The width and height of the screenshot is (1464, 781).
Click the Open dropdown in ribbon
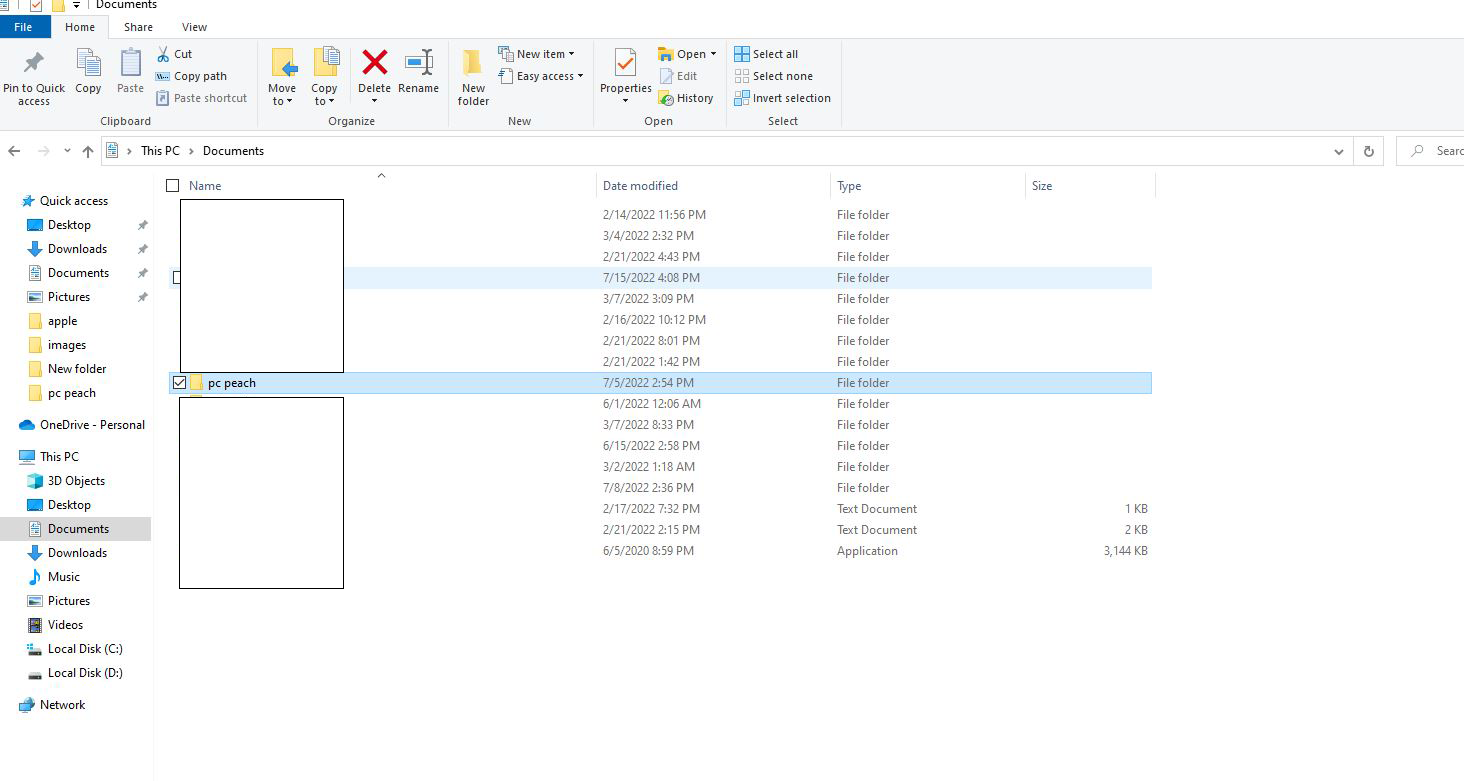pos(687,54)
